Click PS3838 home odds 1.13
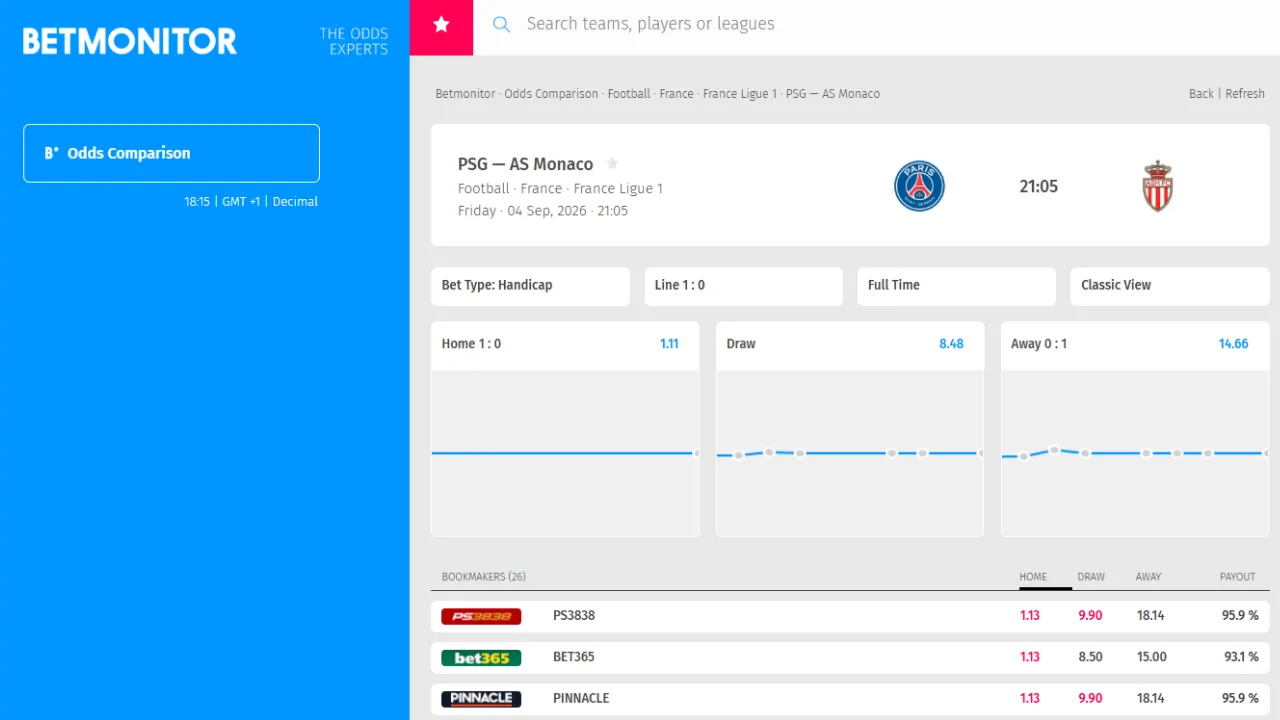1280x720 pixels. coord(1030,616)
